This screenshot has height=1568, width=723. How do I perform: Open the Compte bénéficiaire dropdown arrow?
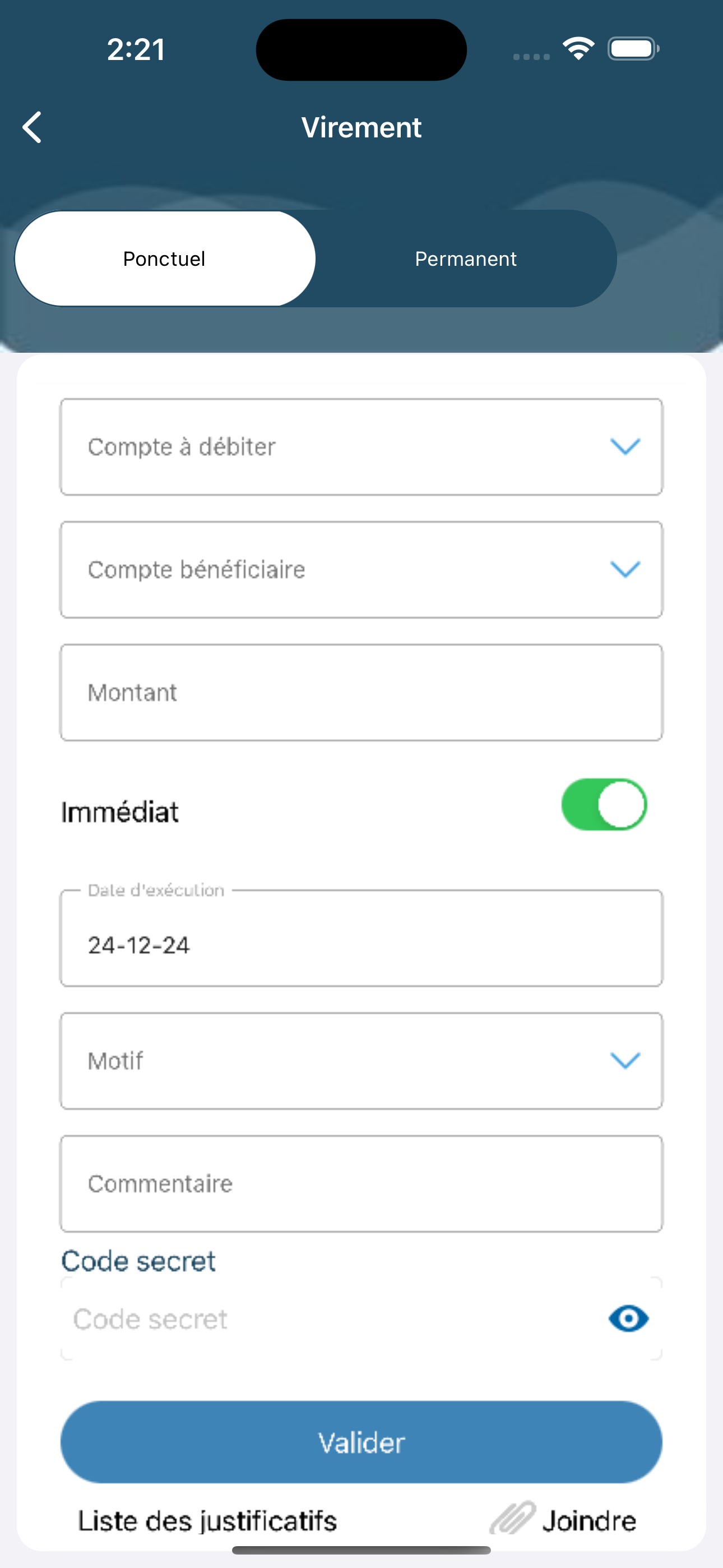coord(625,569)
